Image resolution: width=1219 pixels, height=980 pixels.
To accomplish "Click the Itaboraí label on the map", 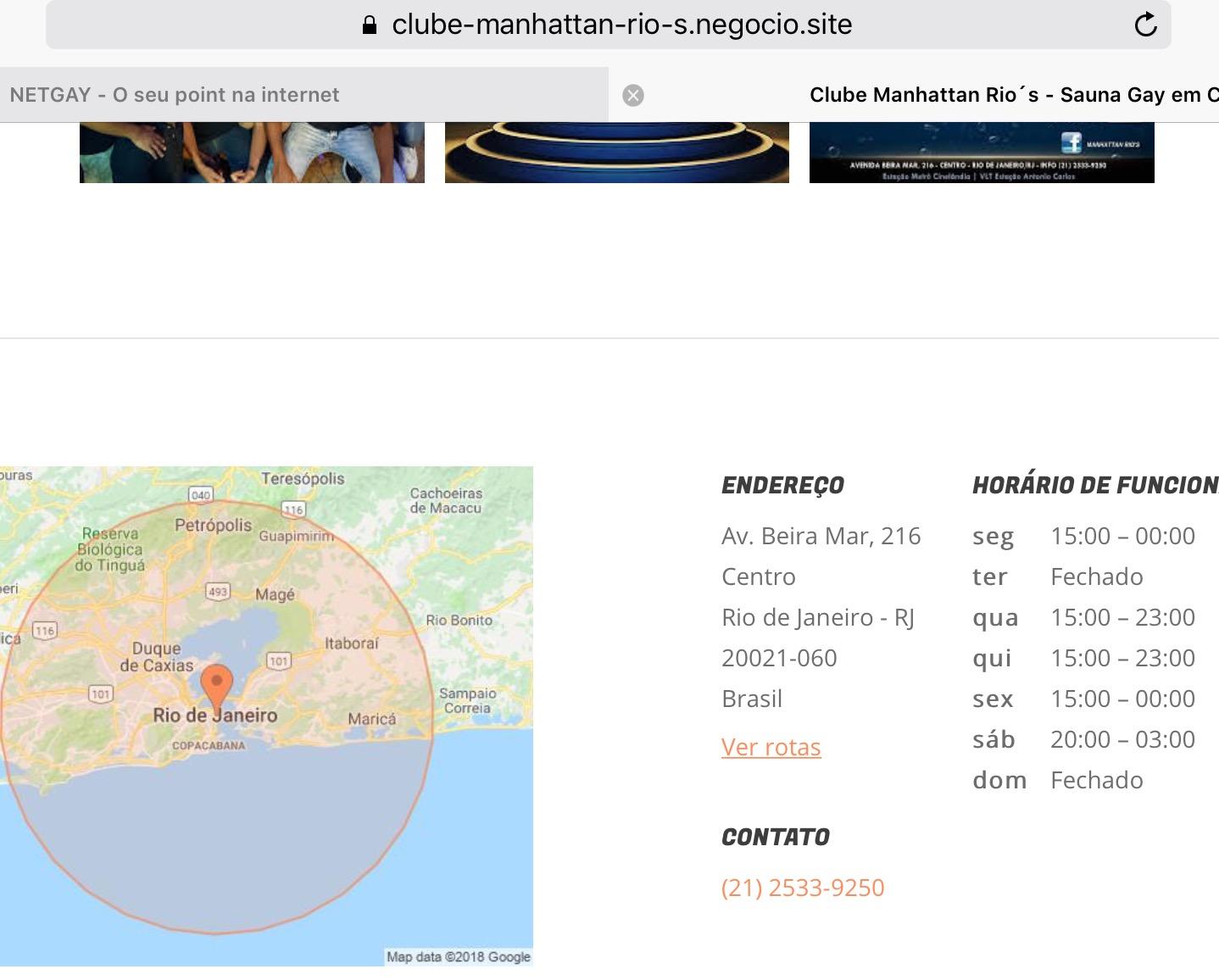I will [x=352, y=643].
